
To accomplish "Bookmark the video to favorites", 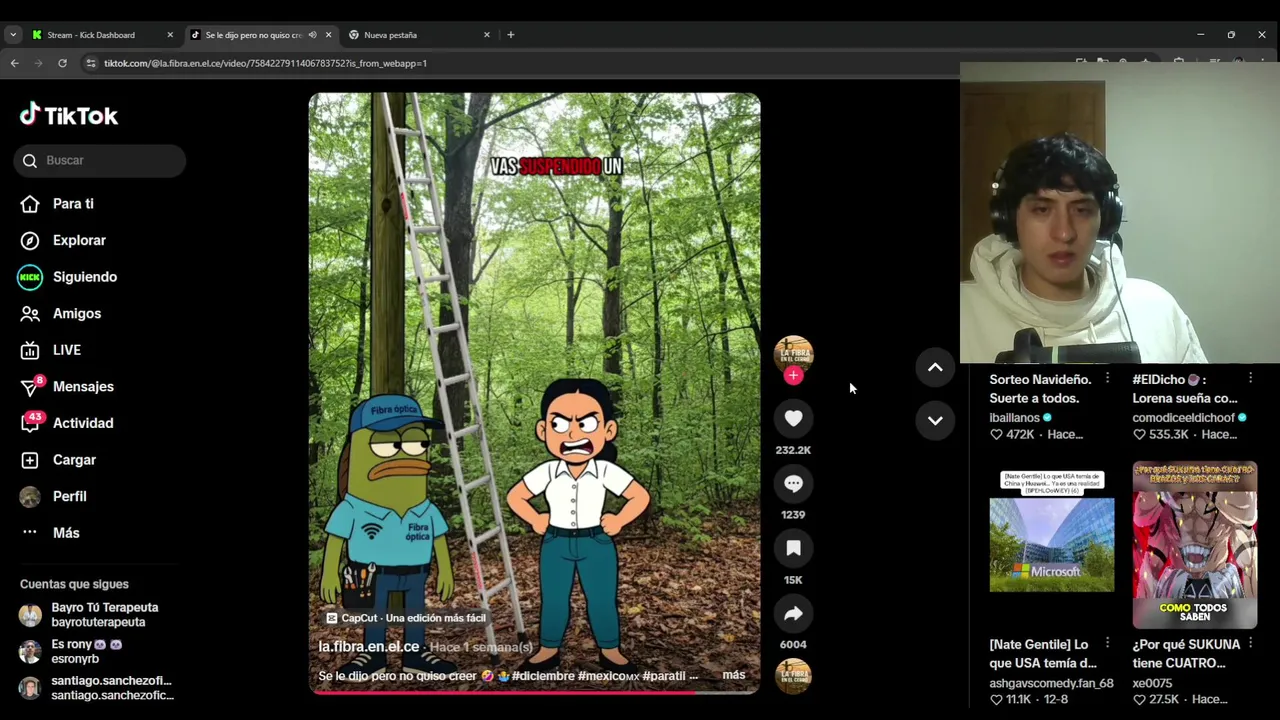I will [793, 548].
